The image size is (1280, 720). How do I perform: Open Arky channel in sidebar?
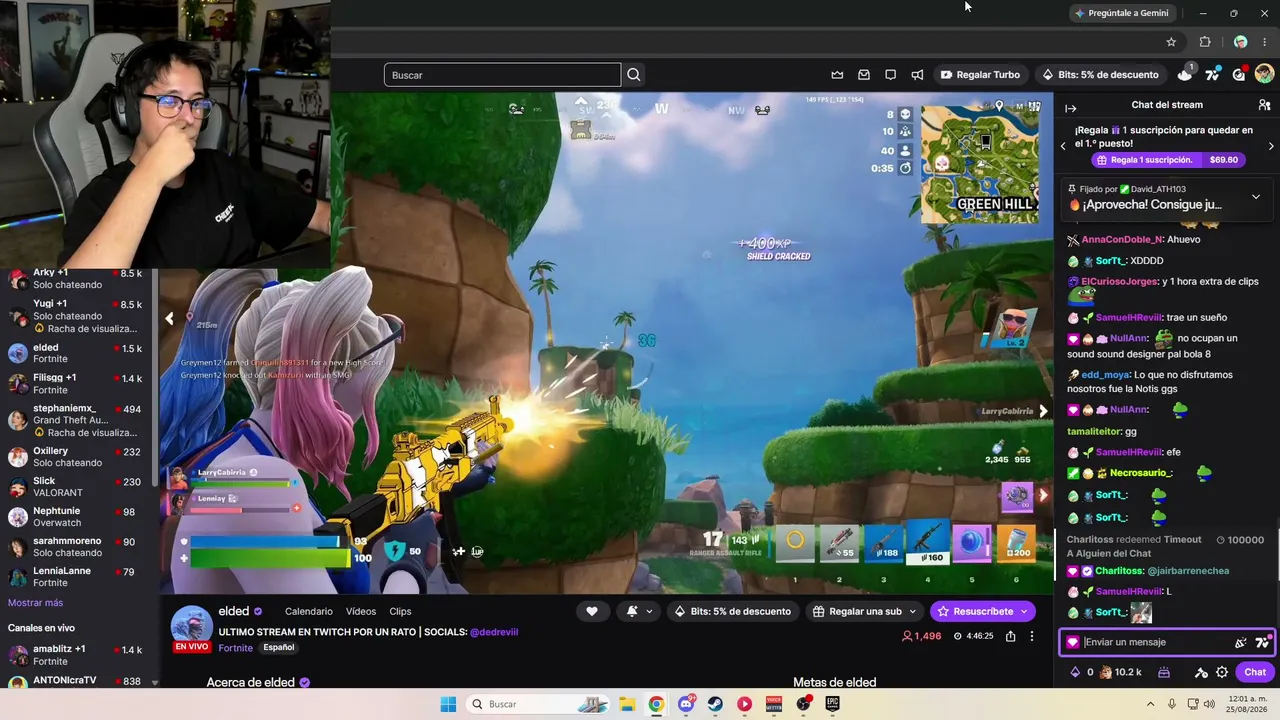(76, 278)
